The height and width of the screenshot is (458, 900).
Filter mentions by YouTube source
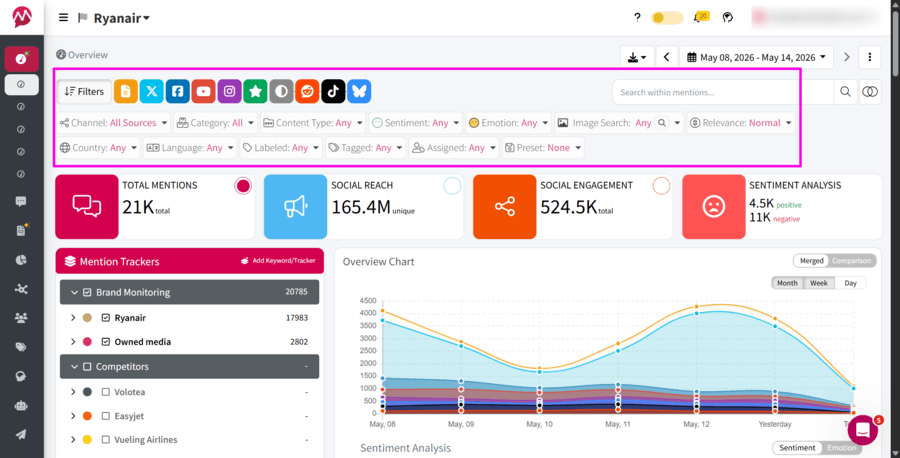(x=203, y=91)
